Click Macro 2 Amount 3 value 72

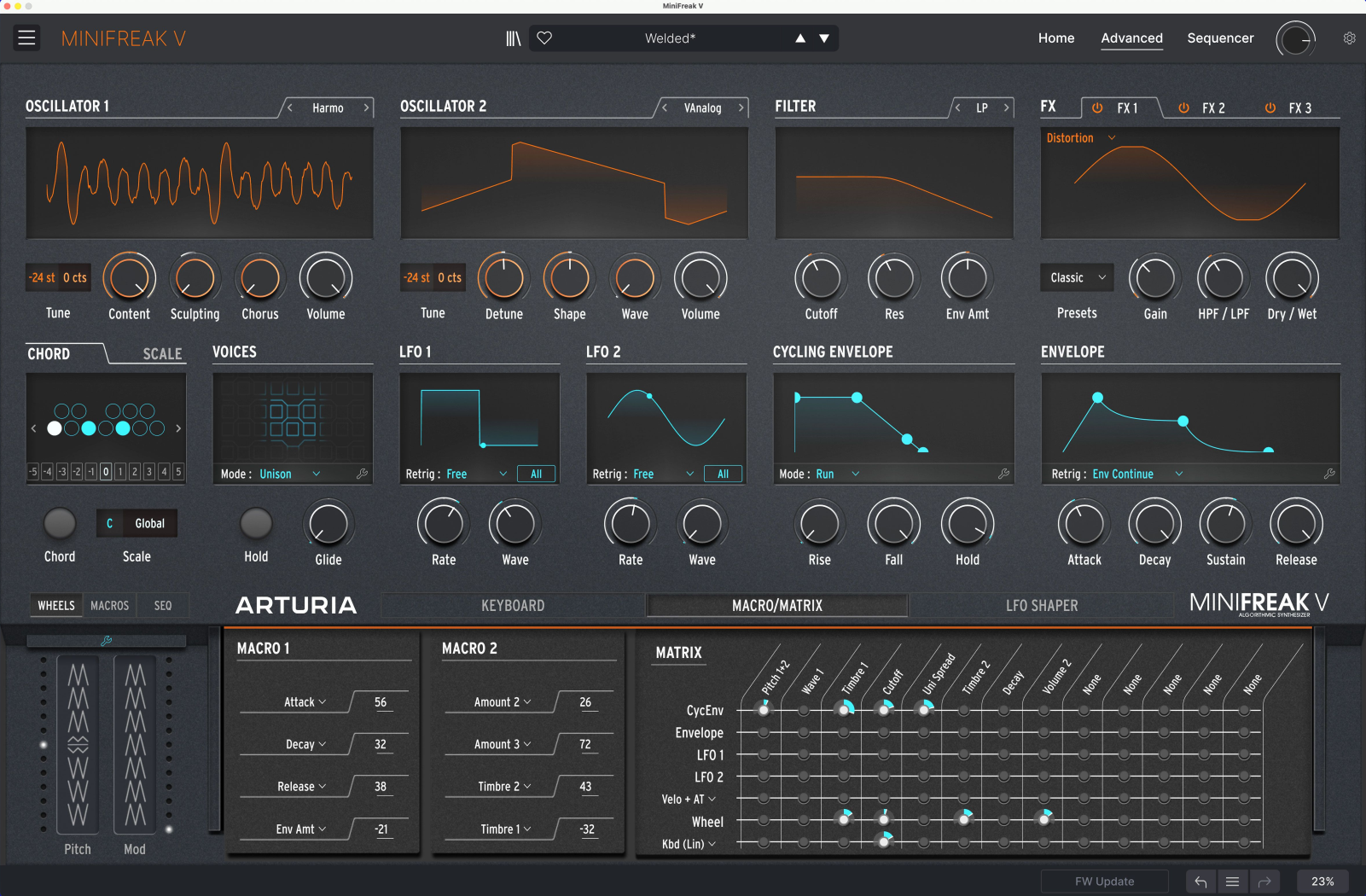(585, 745)
